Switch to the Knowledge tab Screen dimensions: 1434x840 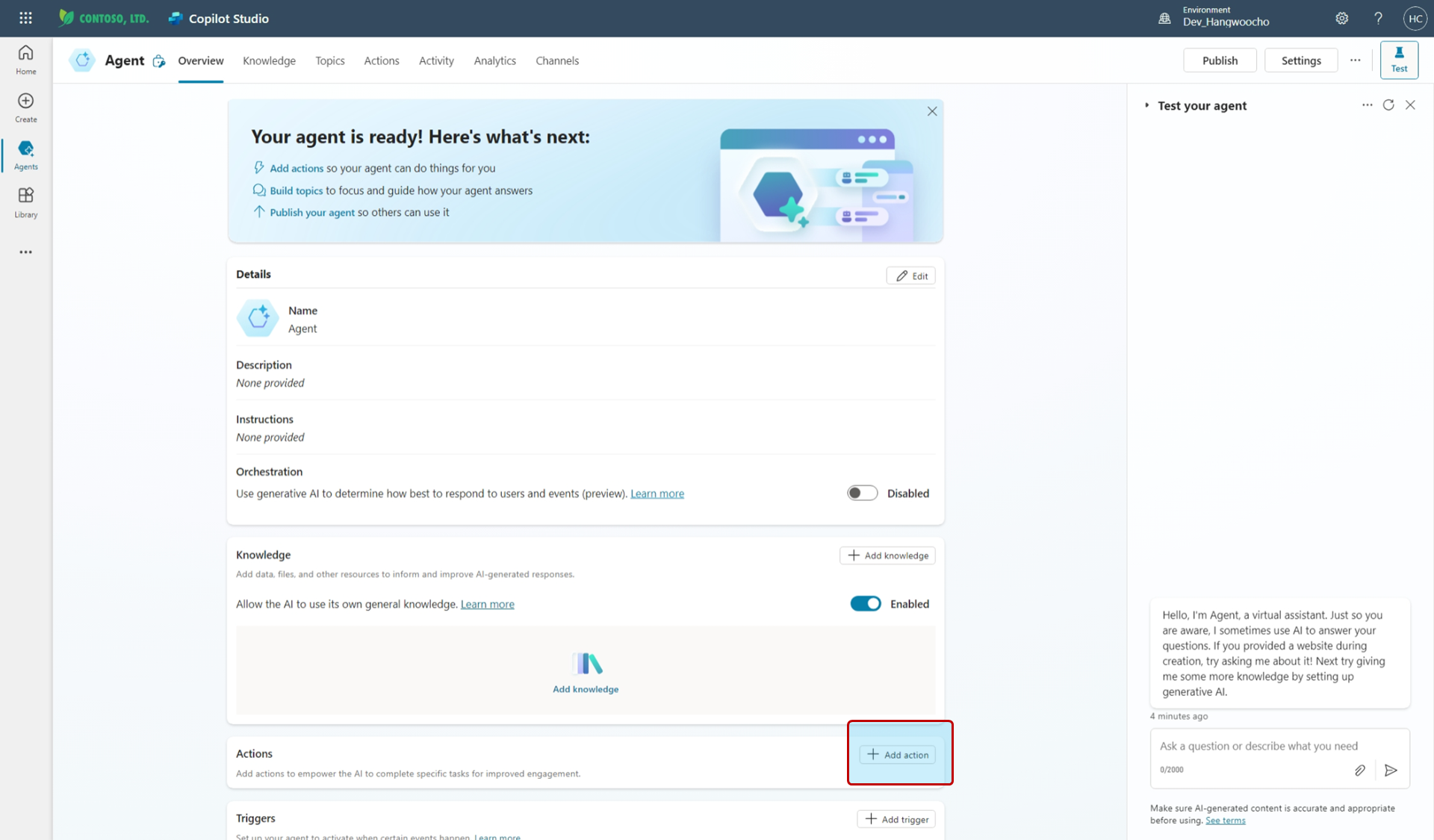(269, 60)
